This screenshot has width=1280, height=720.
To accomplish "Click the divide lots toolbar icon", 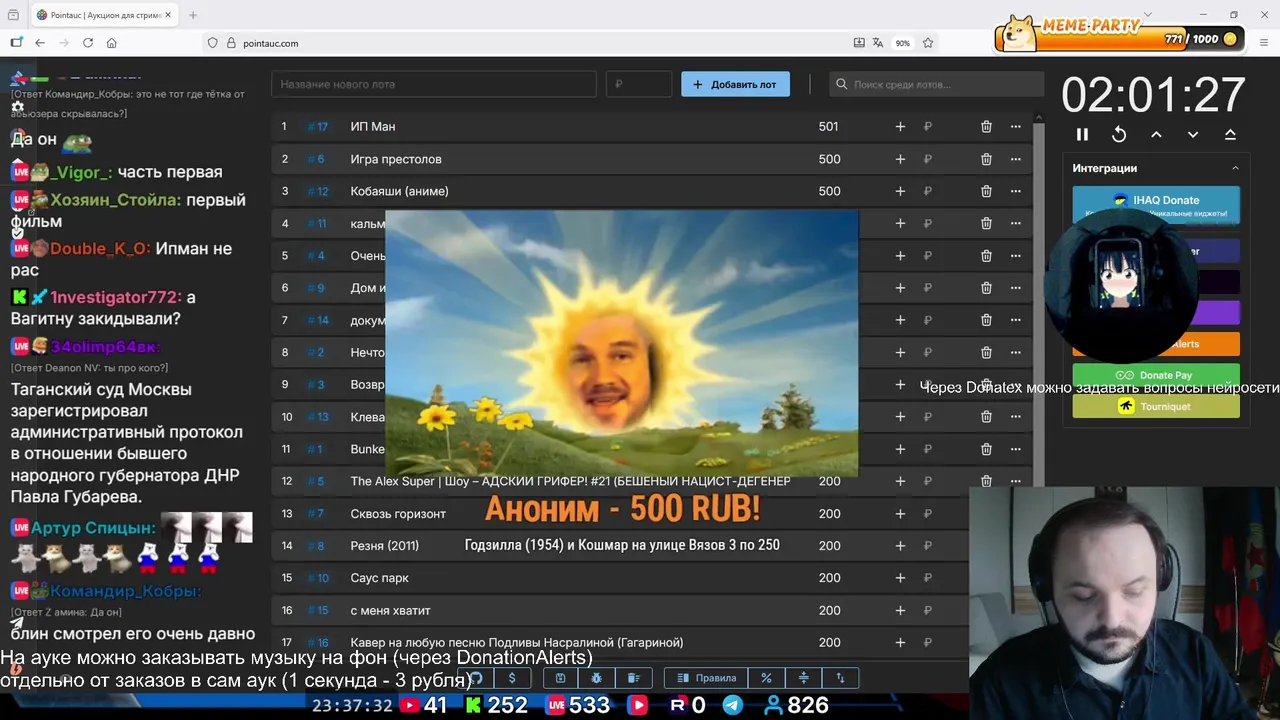I will (x=803, y=678).
